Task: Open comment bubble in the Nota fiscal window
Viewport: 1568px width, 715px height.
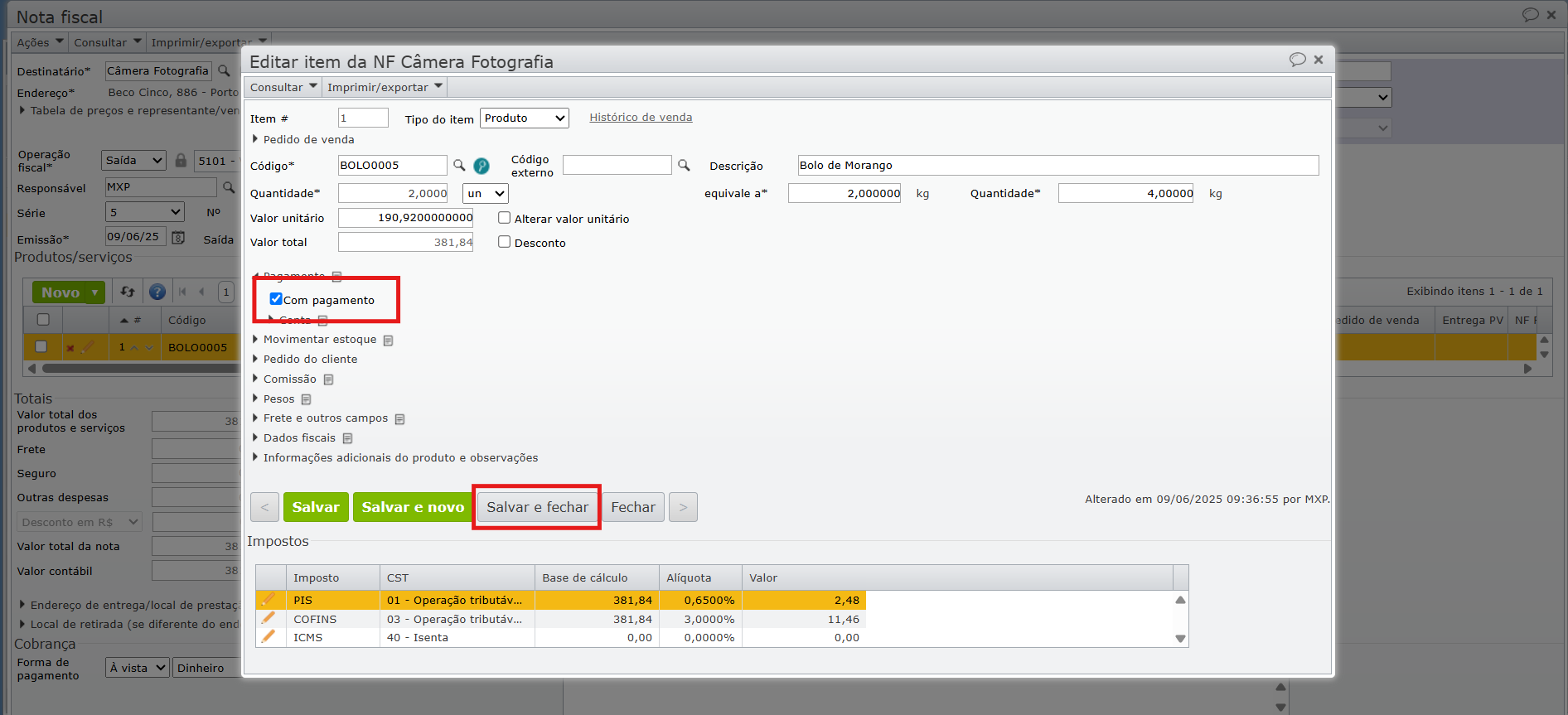Action: 1530,15
